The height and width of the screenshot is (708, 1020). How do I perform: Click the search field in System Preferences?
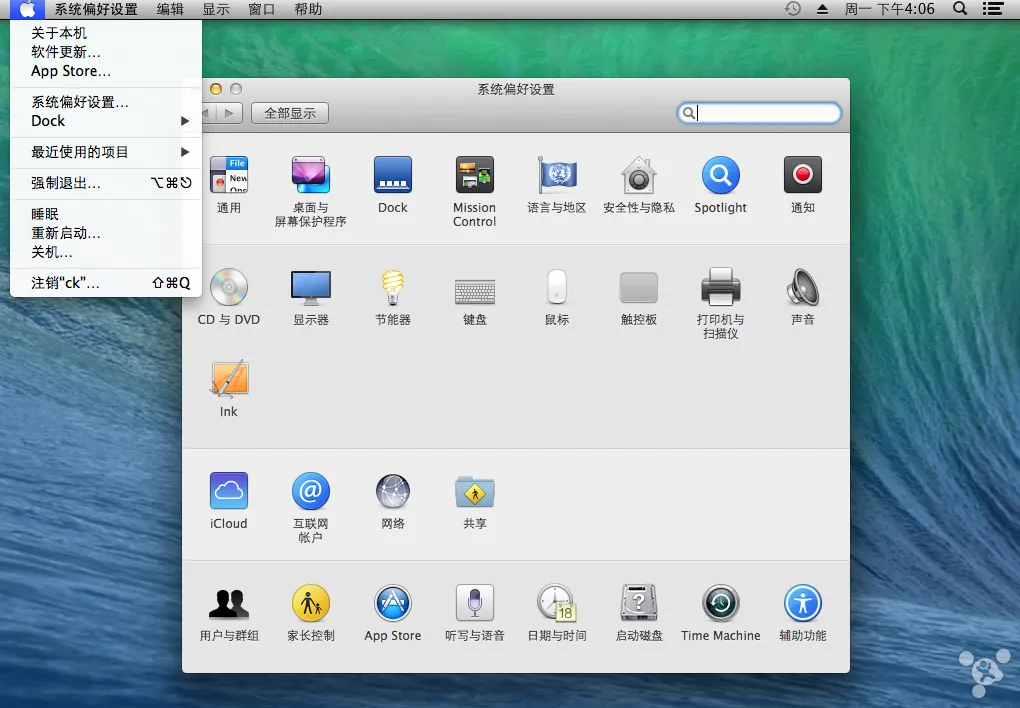pyautogui.click(x=765, y=113)
